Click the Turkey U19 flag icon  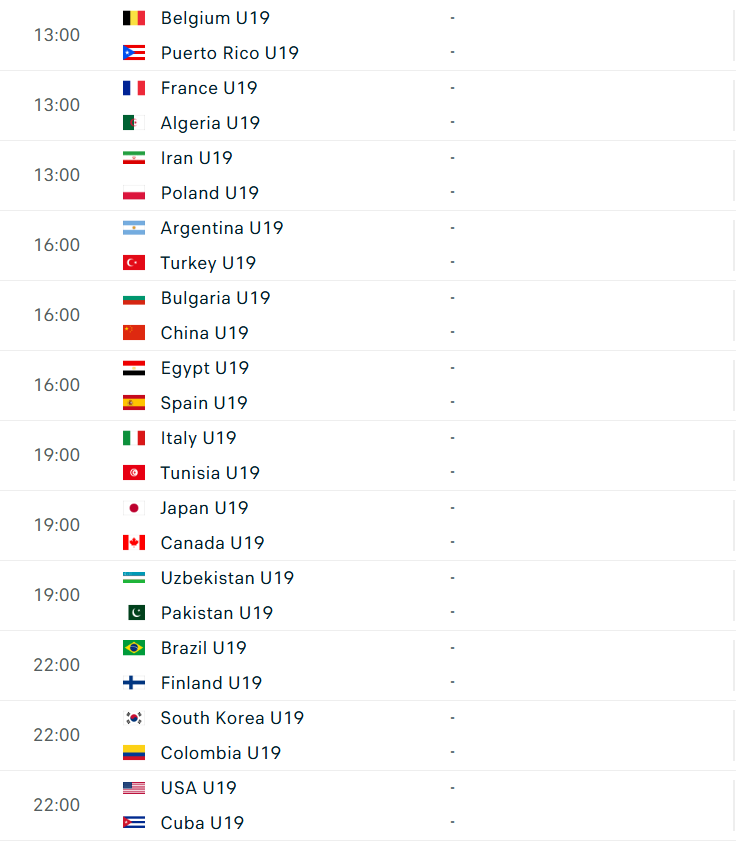point(134,262)
